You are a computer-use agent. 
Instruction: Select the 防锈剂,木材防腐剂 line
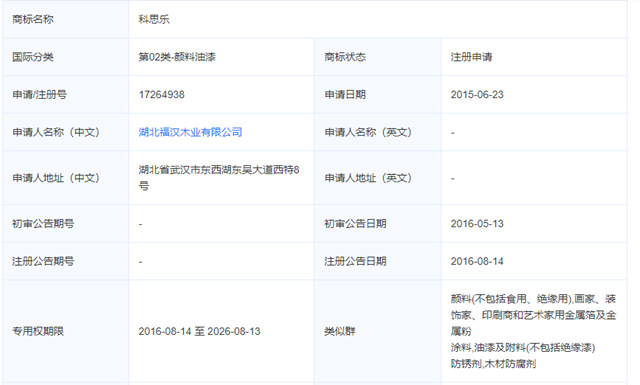pos(493,364)
